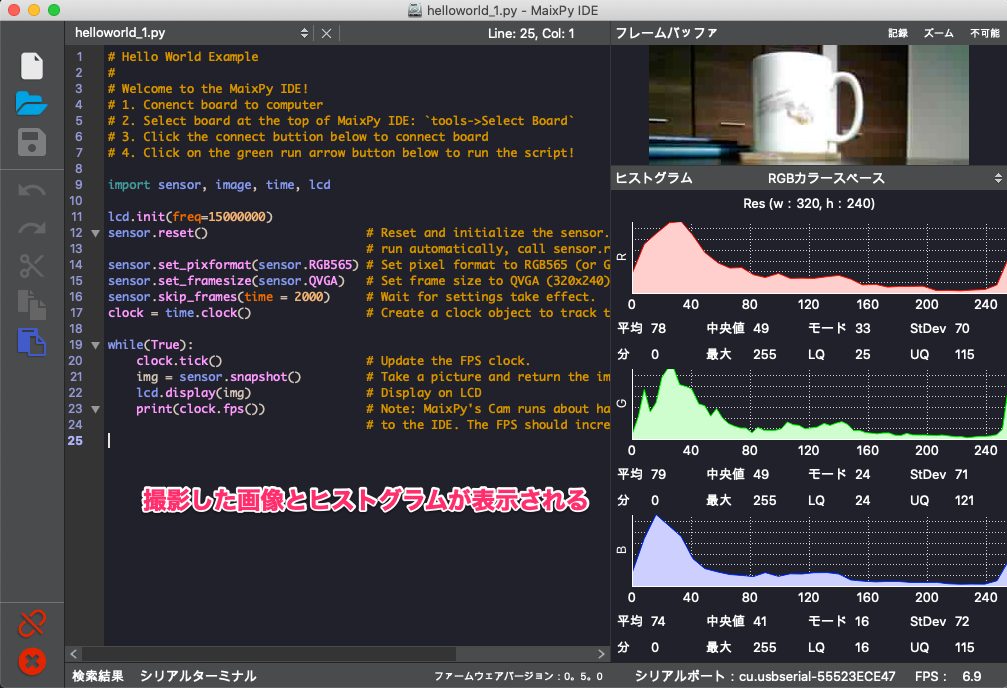Click the New File icon in sidebar
Screen dimensions: 1007x688
tap(32, 66)
